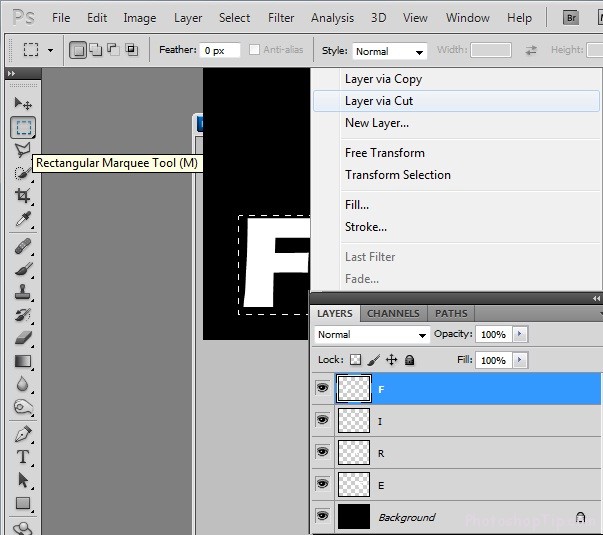Click Intersect with selection mode icon
The height and width of the screenshot is (535, 603).
[131, 49]
